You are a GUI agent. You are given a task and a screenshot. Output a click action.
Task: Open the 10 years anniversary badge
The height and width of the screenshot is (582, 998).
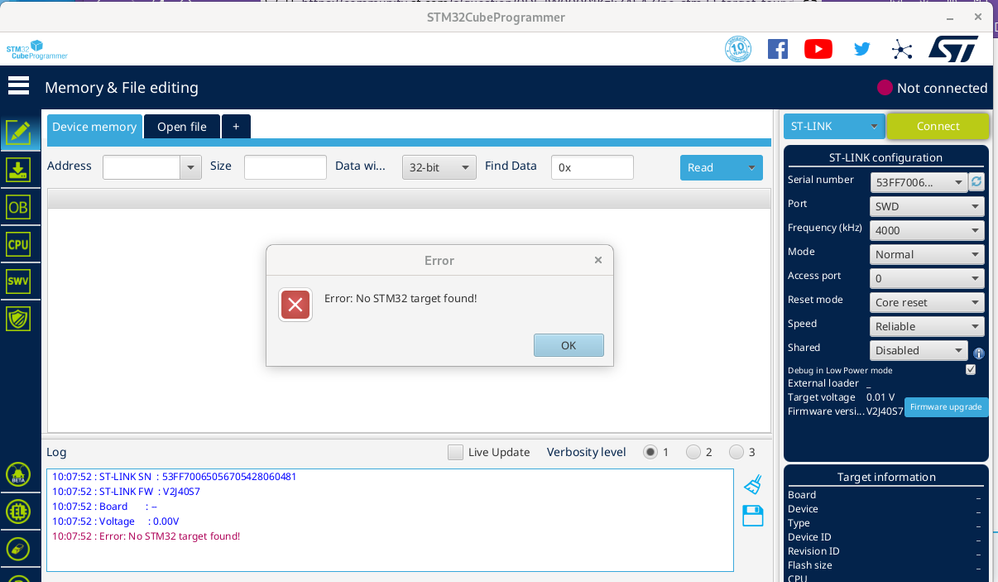[x=738, y=49]
